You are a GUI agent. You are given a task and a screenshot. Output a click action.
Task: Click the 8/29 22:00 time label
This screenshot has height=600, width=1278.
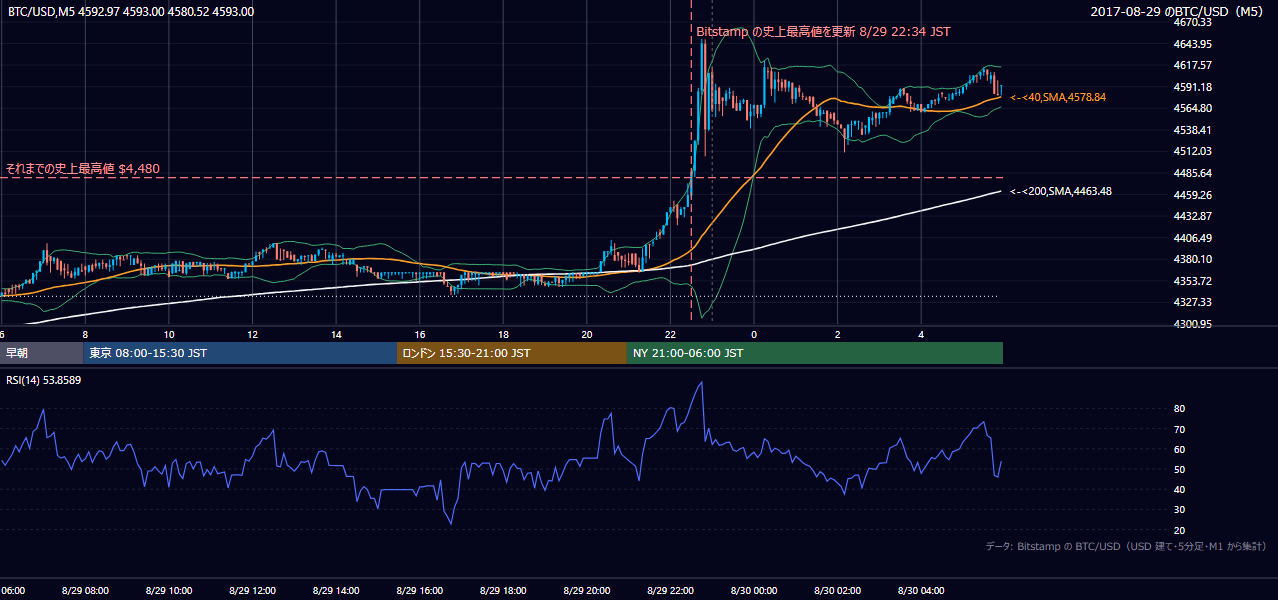[670, 591]
